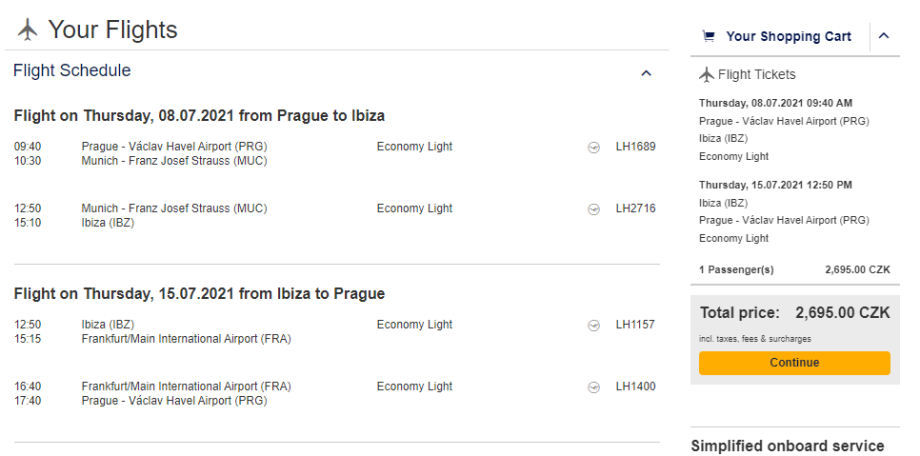Image resolution: width=920 pixels, height=456 pixels.
Task: Click the Lufthansa logo beside LH2716
Action: point(593,209)
